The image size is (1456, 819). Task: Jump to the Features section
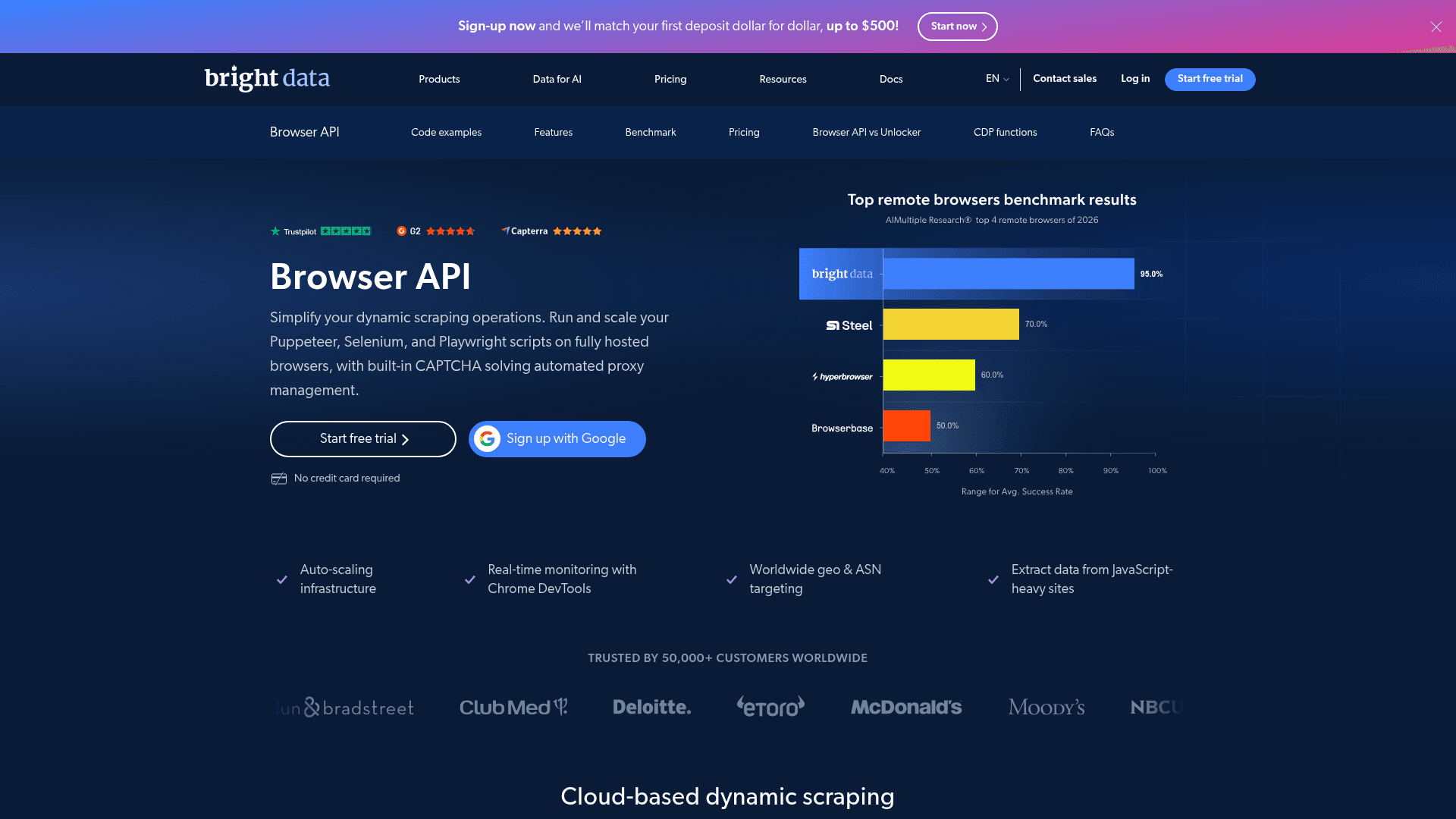[x=554, y=133]
